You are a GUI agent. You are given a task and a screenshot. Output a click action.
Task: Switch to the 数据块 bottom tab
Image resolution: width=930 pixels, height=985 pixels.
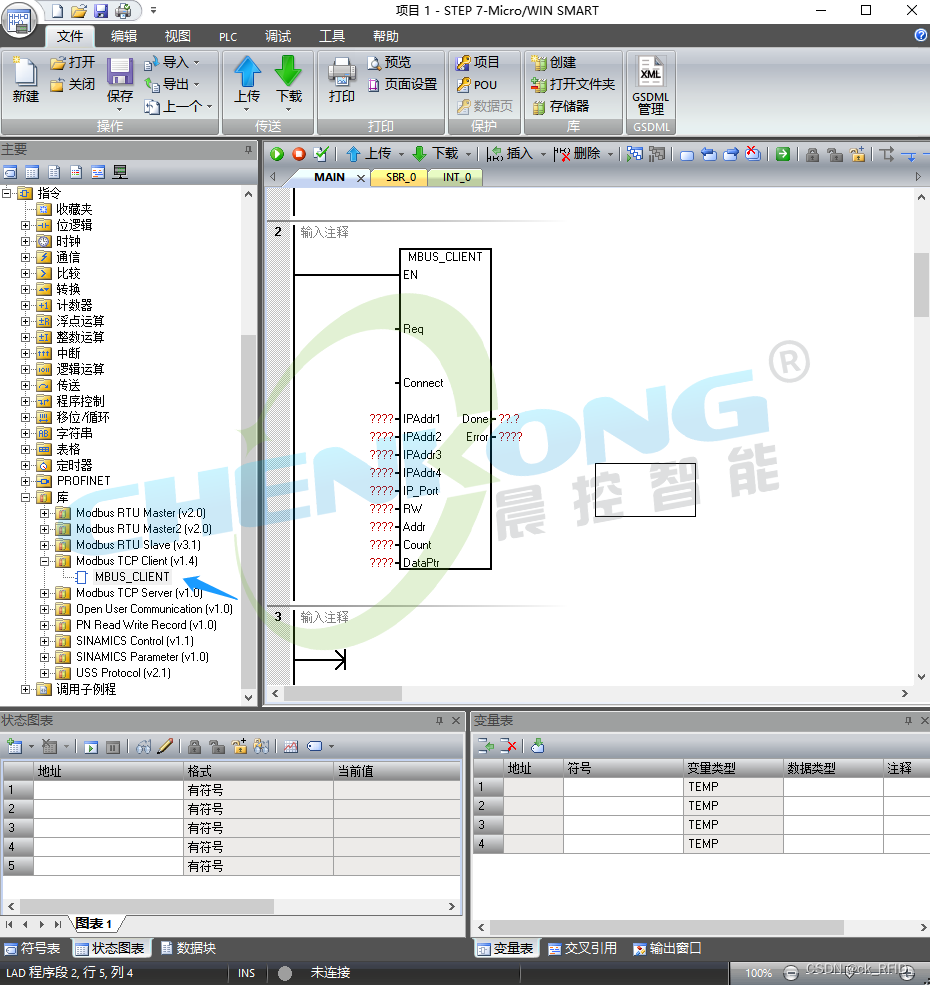pos(188,948)
